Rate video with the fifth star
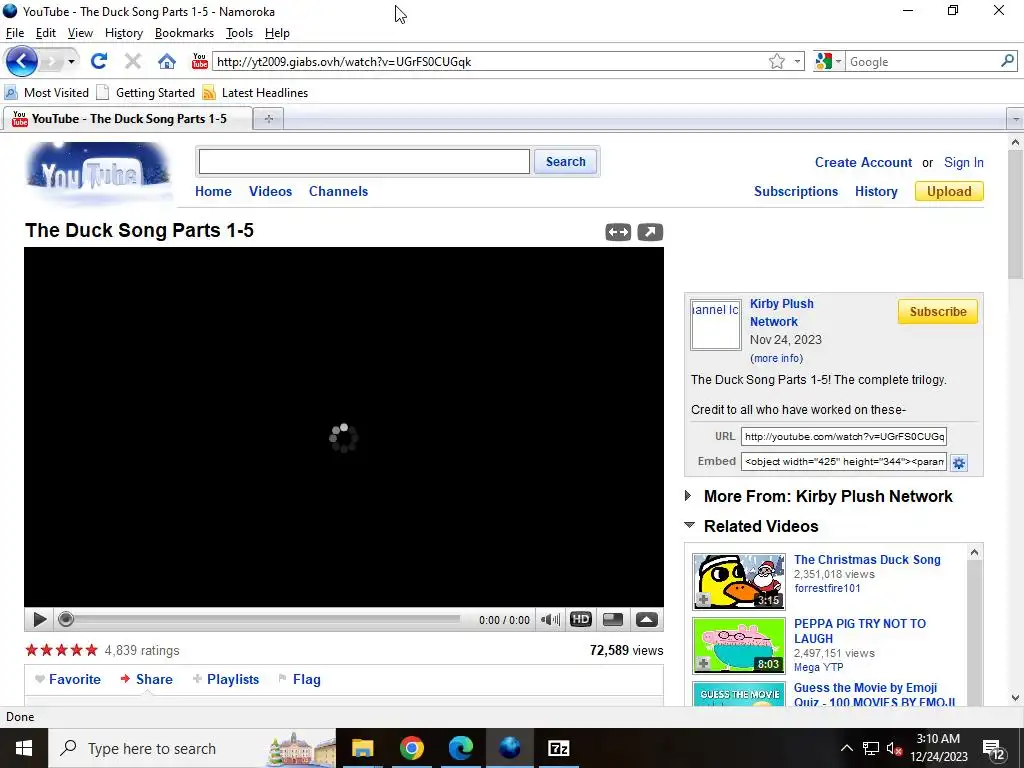Screen dimensions: 1024x768 point(91,650)
